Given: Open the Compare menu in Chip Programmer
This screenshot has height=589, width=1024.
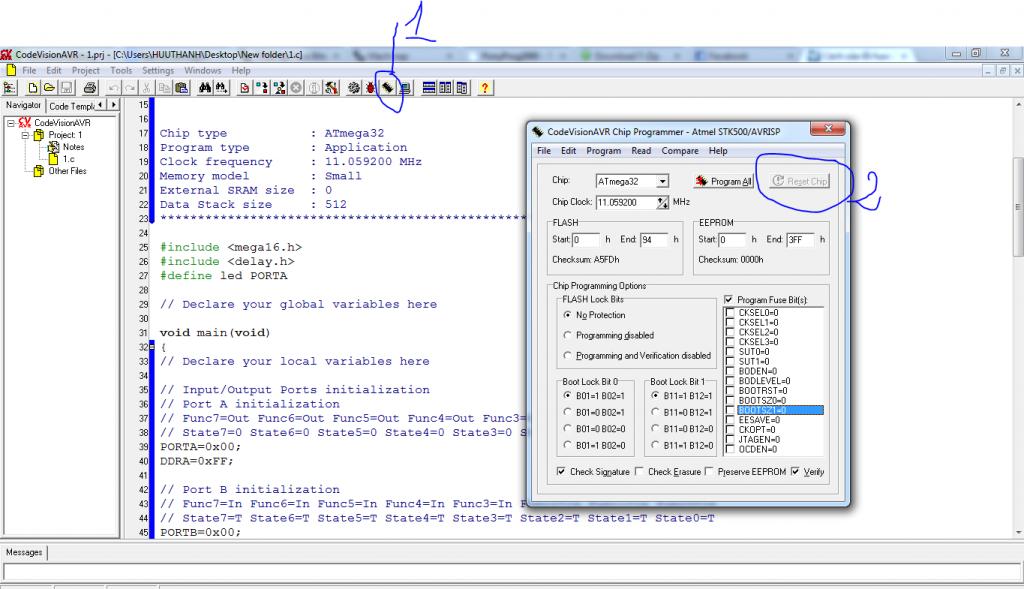Looking at the screenshot, I should pos(680,151).
